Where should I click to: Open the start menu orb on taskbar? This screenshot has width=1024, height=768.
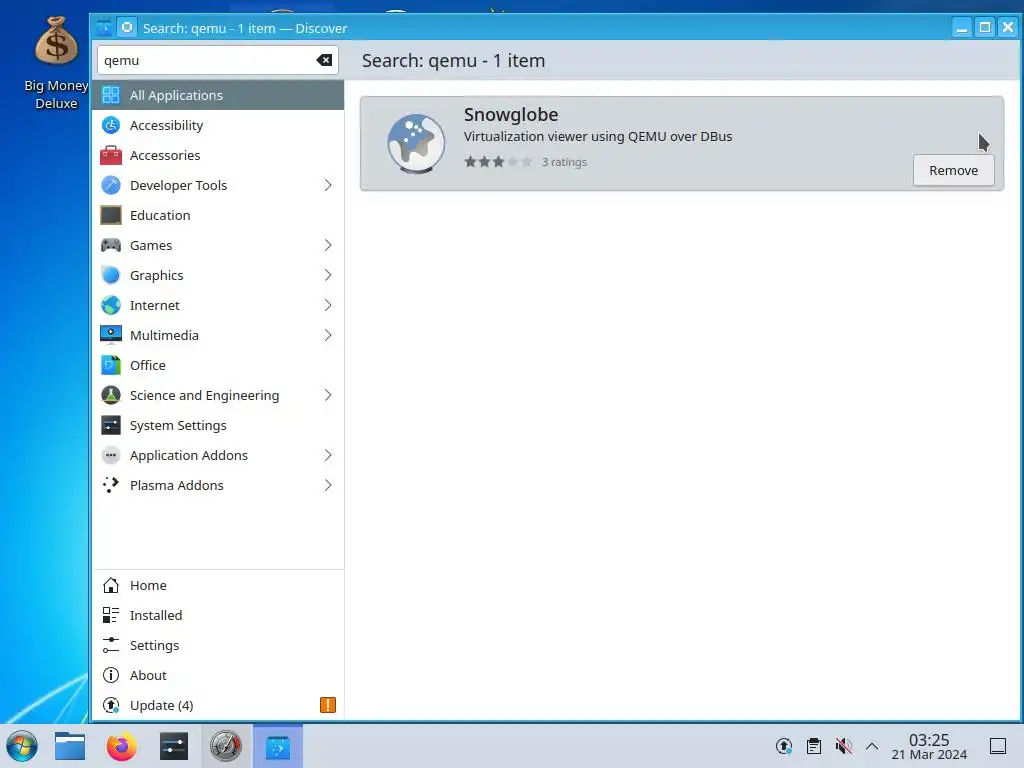tap(22, 746)
